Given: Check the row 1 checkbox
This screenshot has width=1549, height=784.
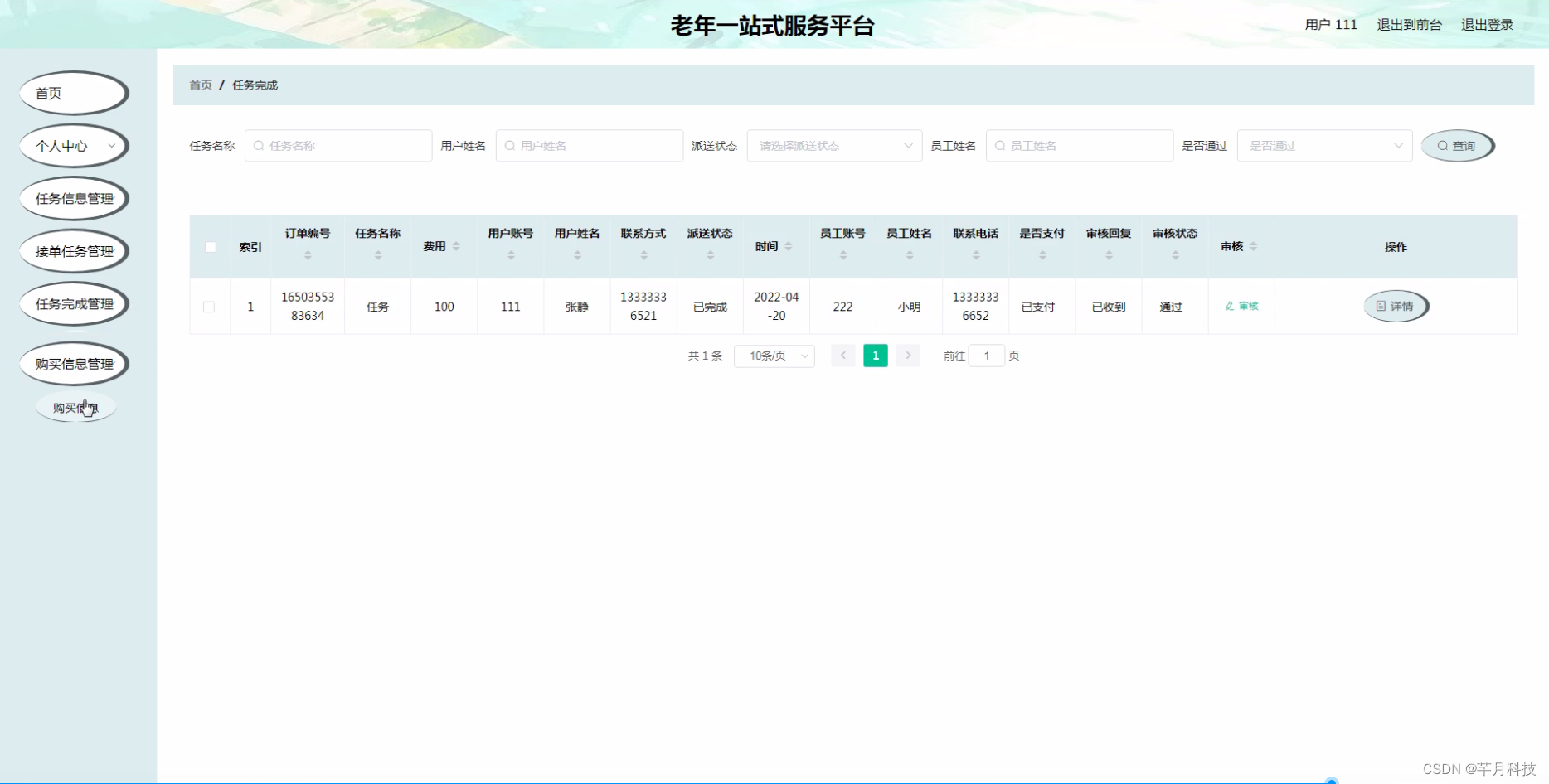Looking at the screenshot, I should coord(209,307).
